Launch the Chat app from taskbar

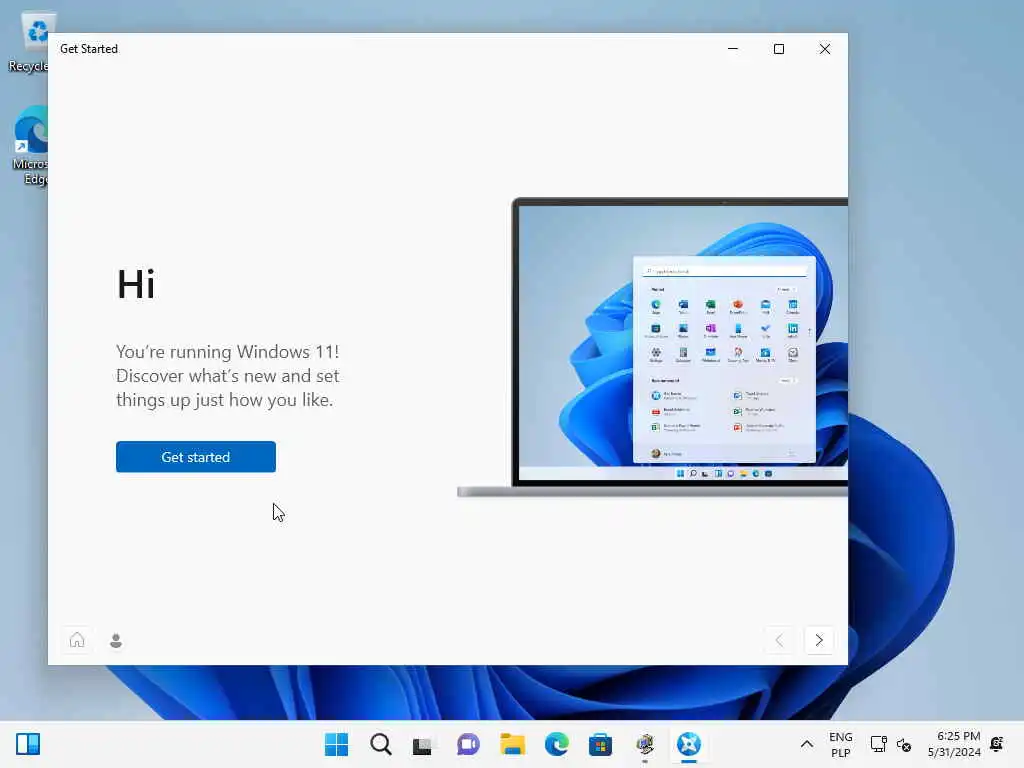pos(468,744)
